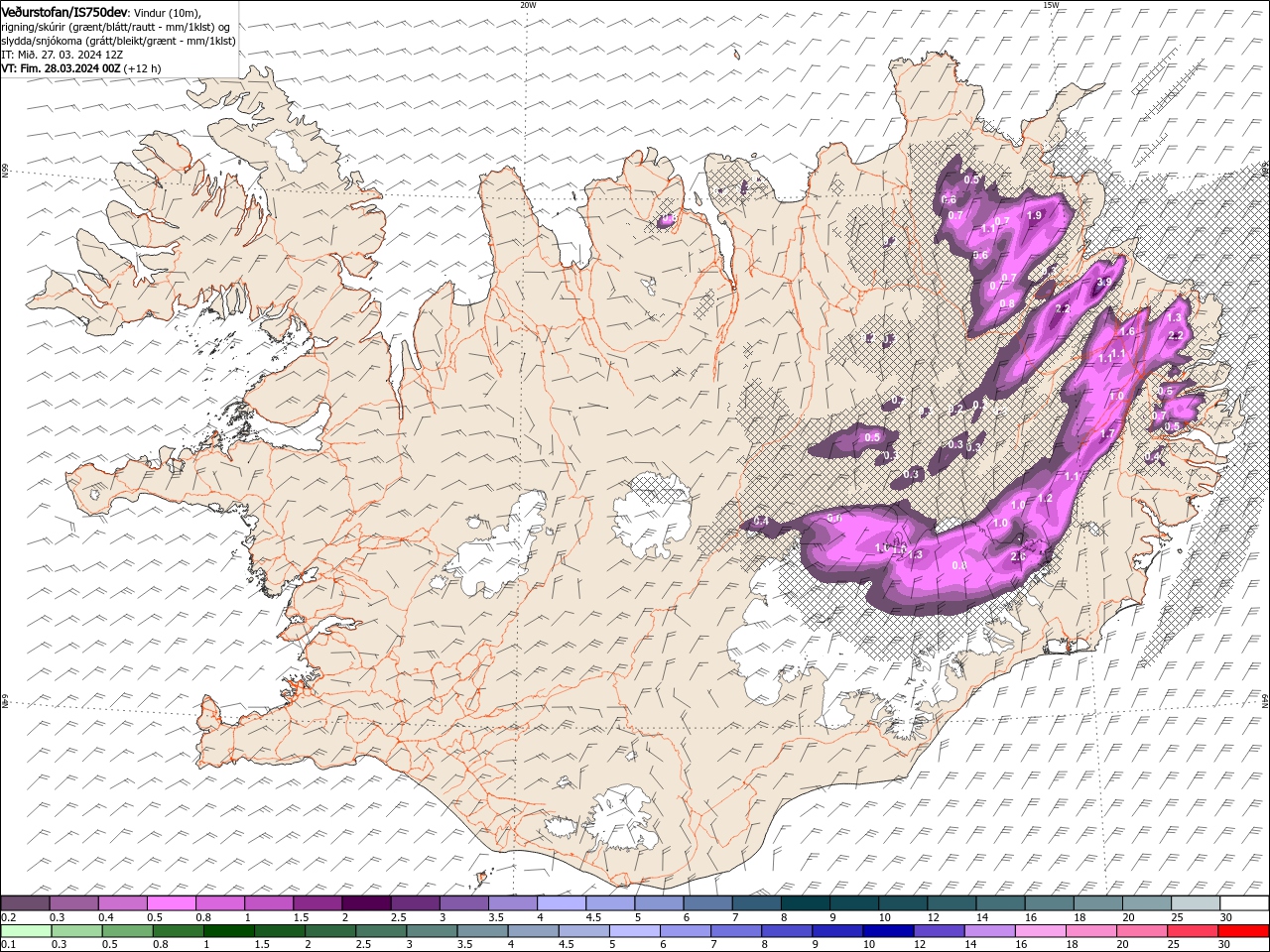Click the 2.6 snowfall value on the map

pyautogui.click(x=1017, y=557)
